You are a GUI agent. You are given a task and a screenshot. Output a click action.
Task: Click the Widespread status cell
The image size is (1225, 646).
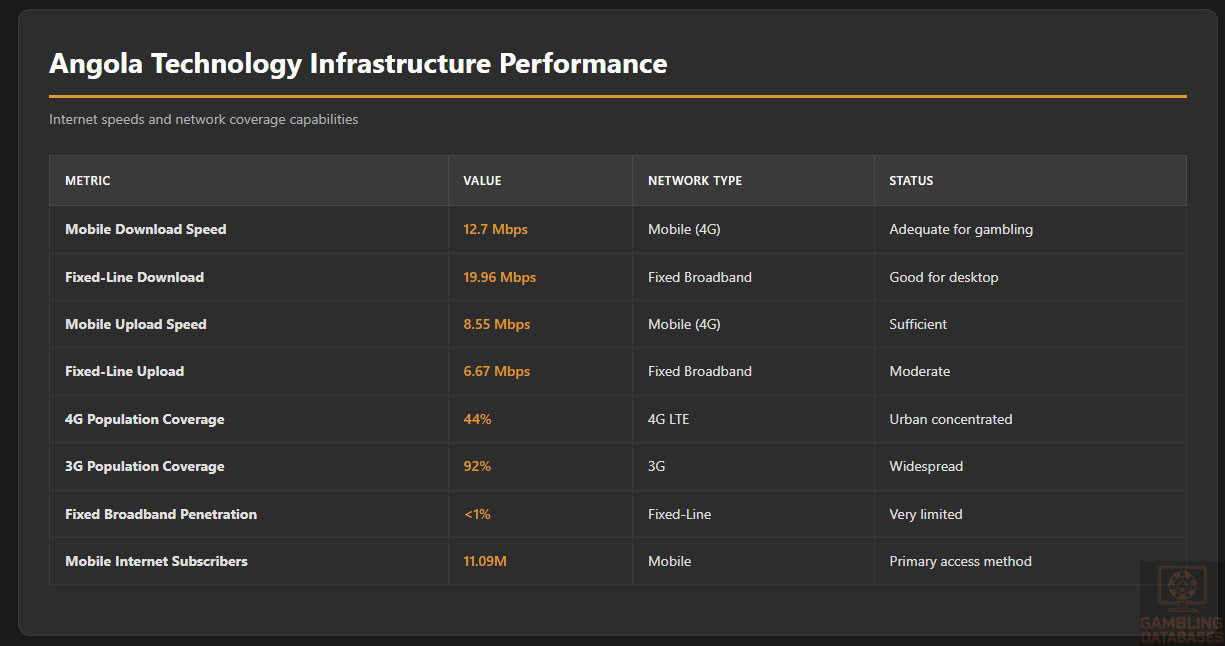pyautogui.click(x=926, y=466)
